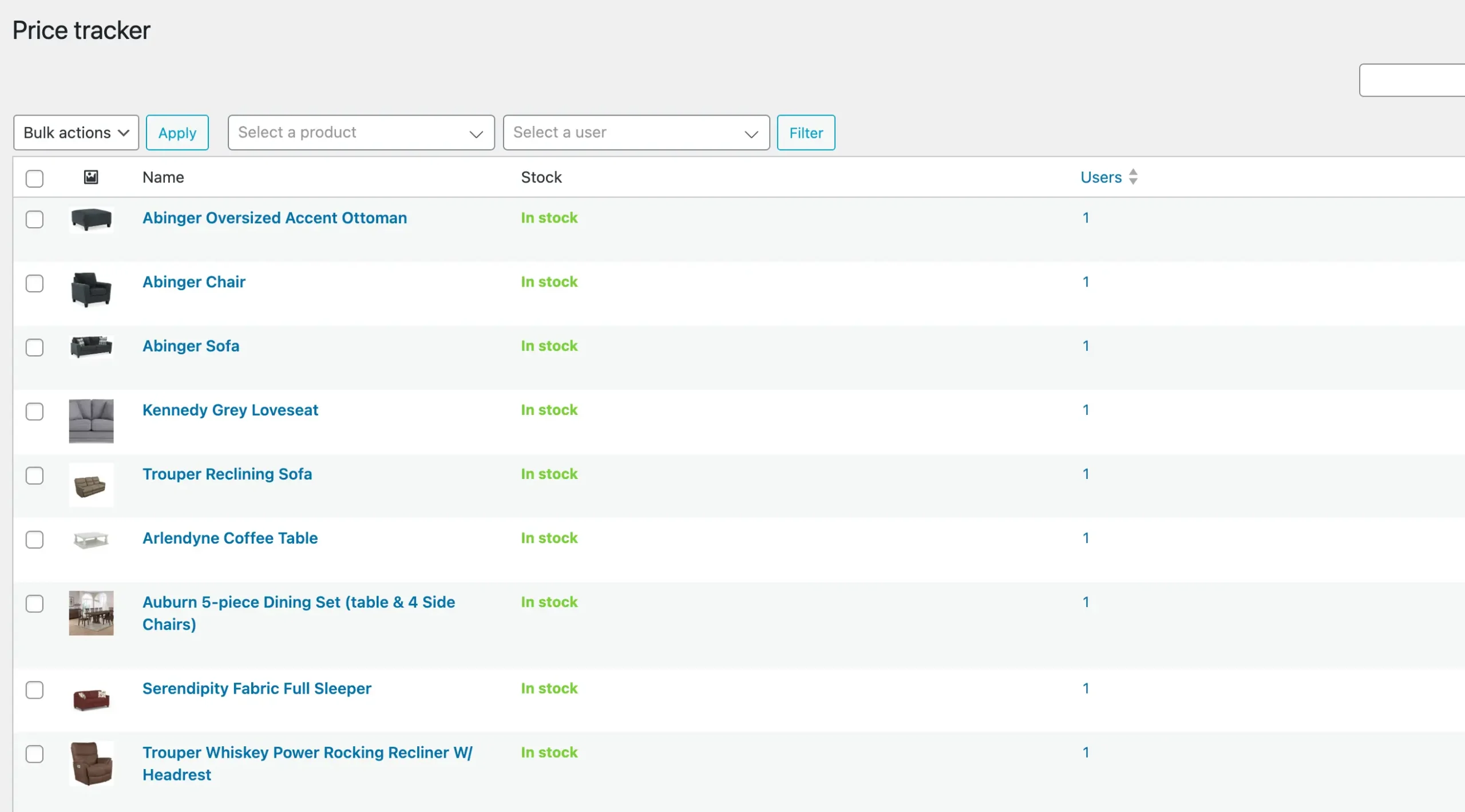The width and height of the screenshot is (1465, 812).
Task: Open the Abinger Oversized Accent Ottoman product
Action: 274,218
